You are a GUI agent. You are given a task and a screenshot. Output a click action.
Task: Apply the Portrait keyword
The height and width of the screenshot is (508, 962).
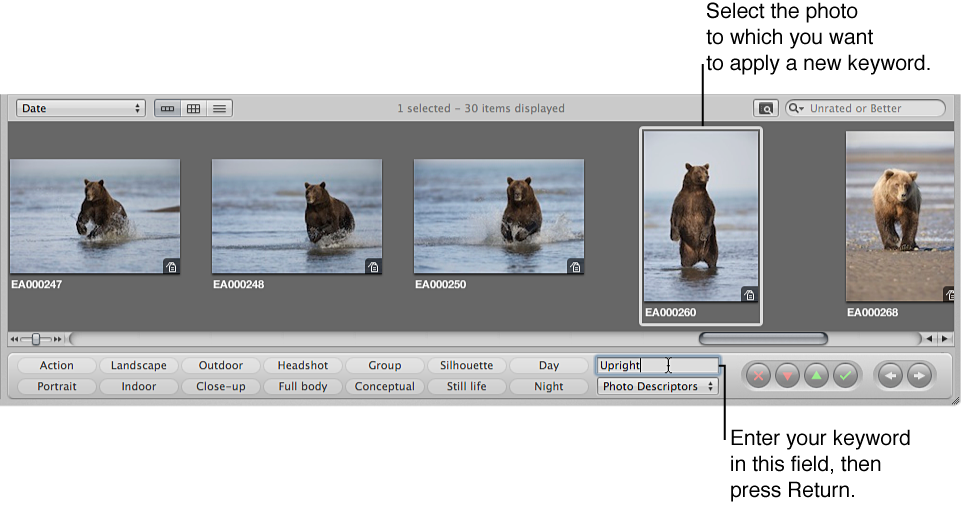(56, 387)
